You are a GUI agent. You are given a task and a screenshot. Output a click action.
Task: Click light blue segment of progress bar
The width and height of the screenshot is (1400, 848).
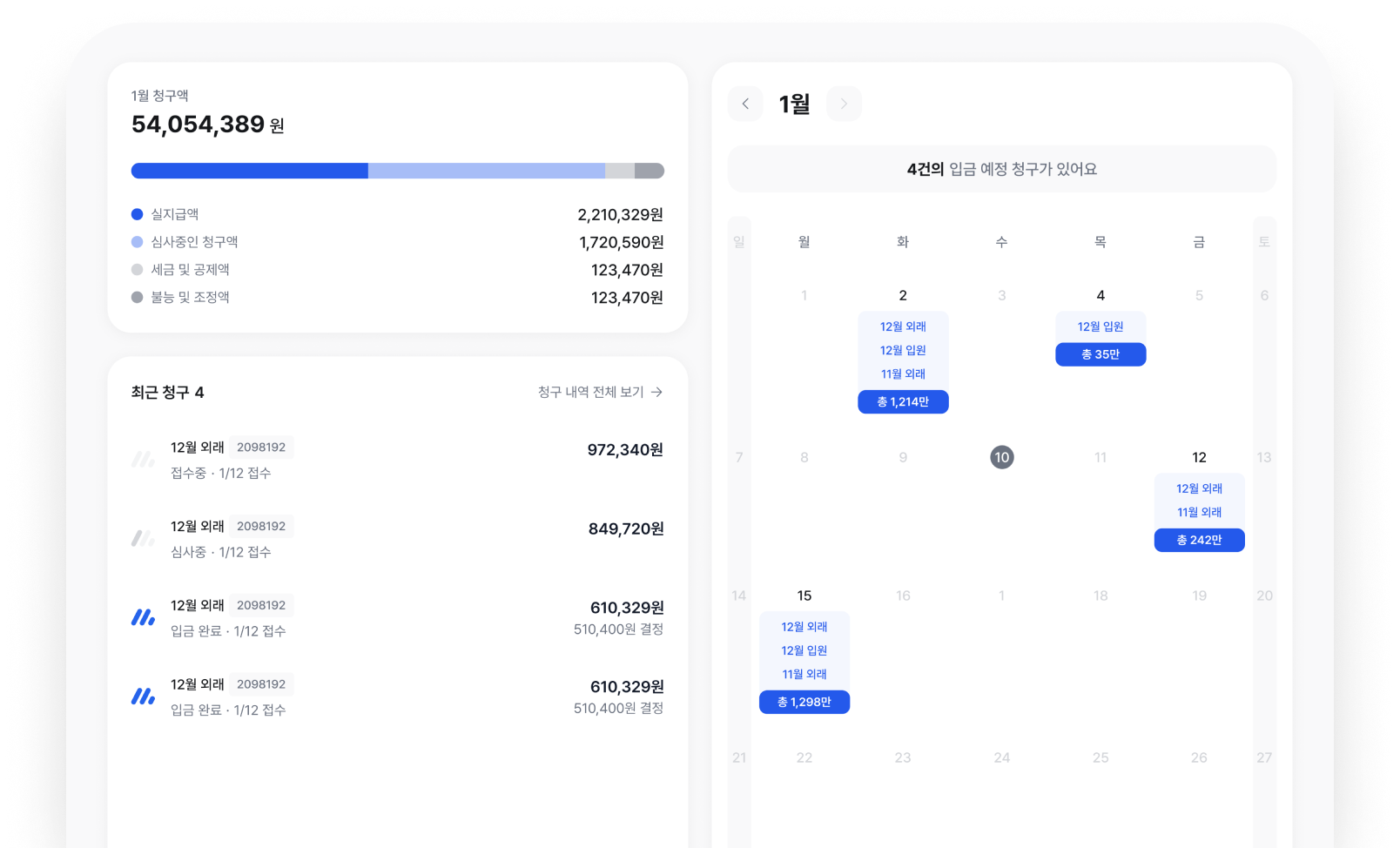pyautogui.click(x=487, y=171)
